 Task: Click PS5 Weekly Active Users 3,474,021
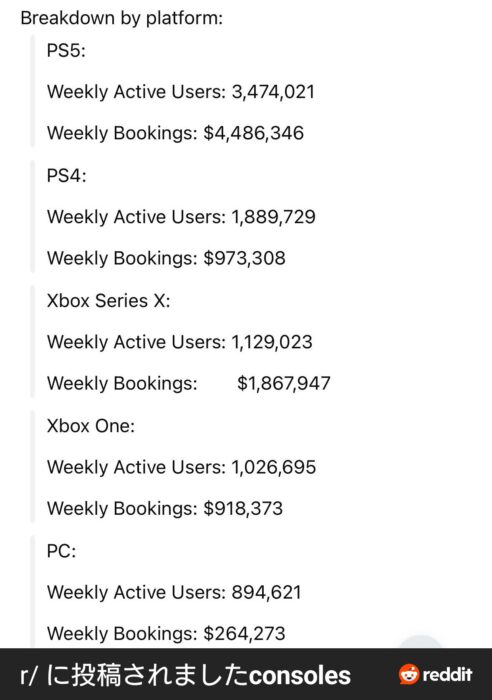(181, 92)
